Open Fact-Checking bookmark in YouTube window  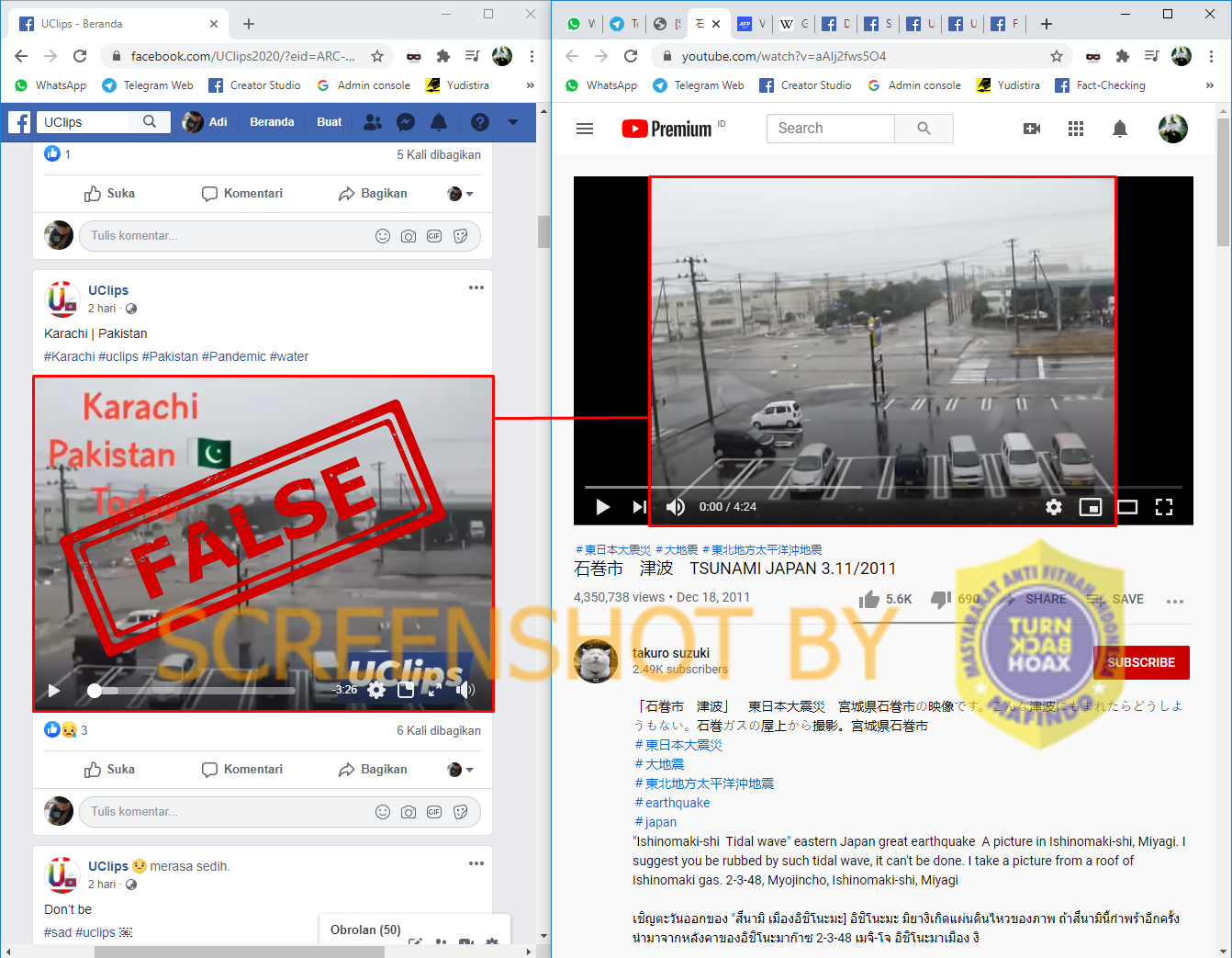pyautogui.click(x=1100, y=85)
